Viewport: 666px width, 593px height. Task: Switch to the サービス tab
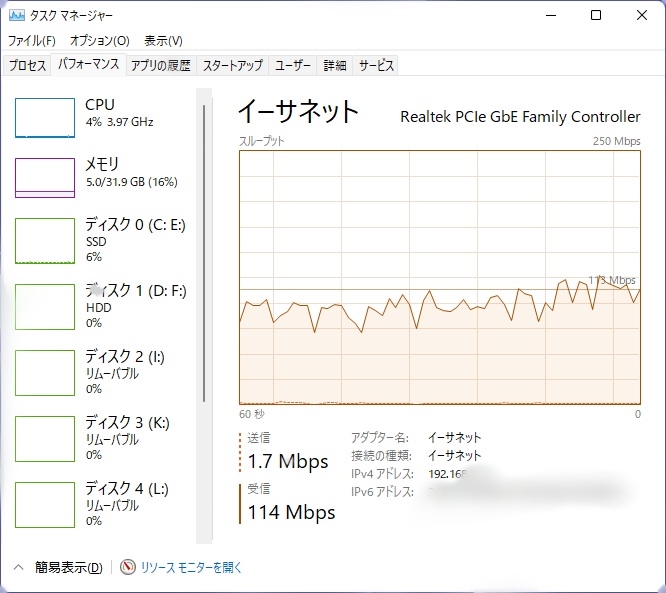[376, 66]
